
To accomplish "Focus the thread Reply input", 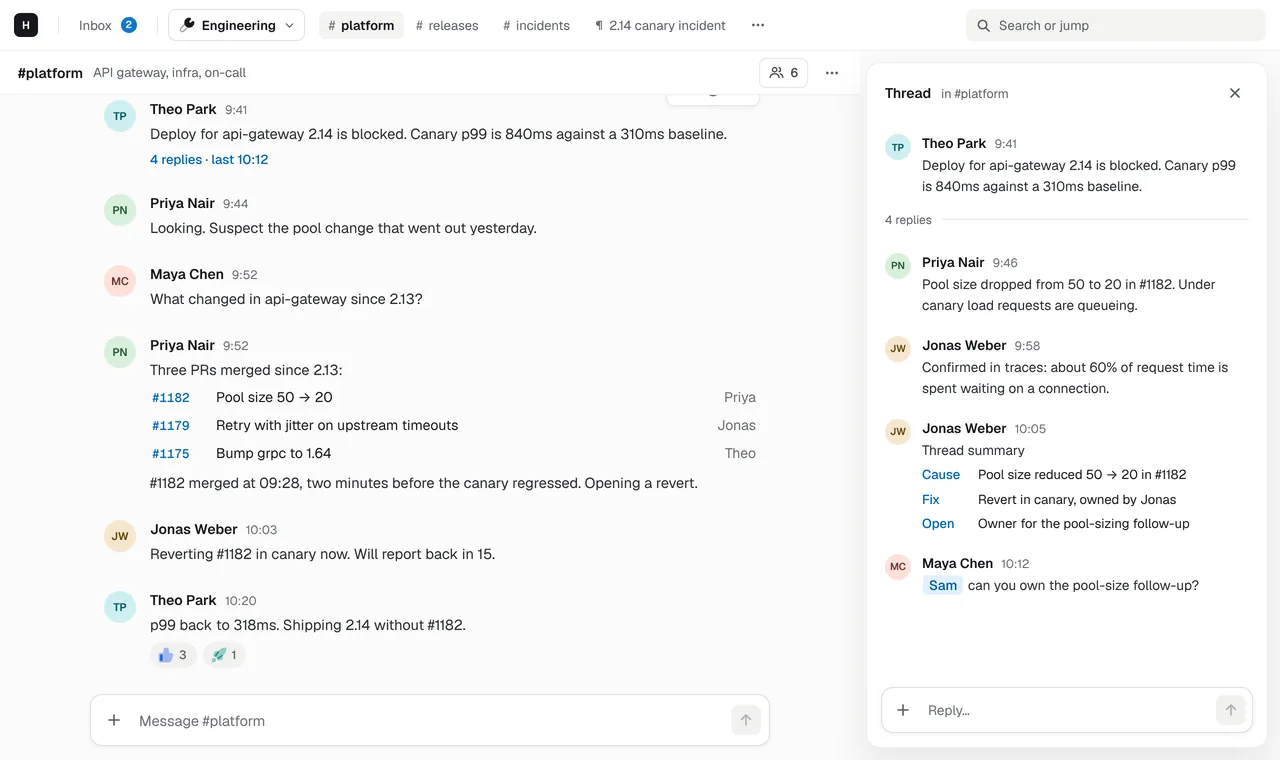I will click(1066, 710).
